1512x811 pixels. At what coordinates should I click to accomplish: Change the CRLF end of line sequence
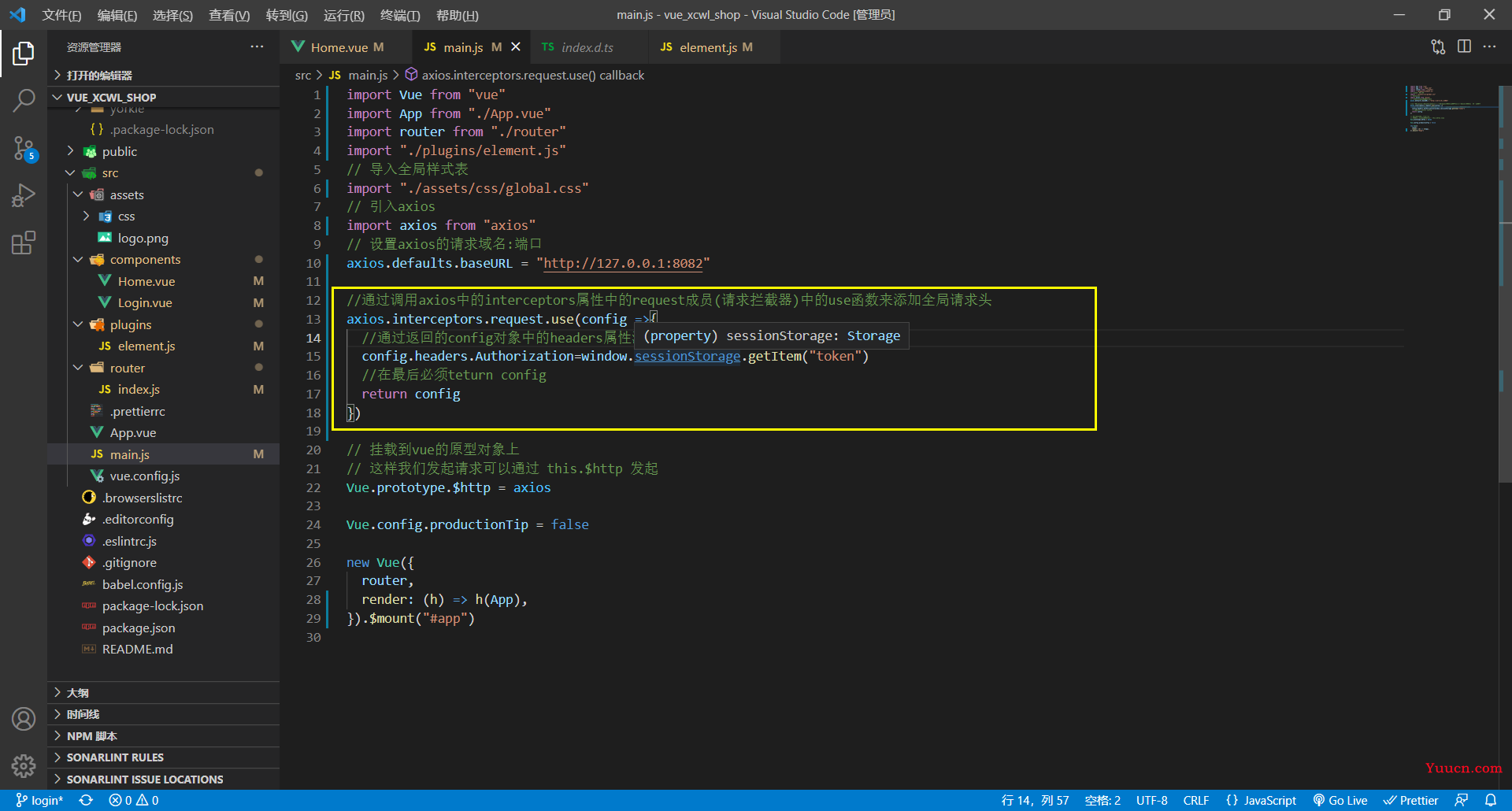[1196, 800]
